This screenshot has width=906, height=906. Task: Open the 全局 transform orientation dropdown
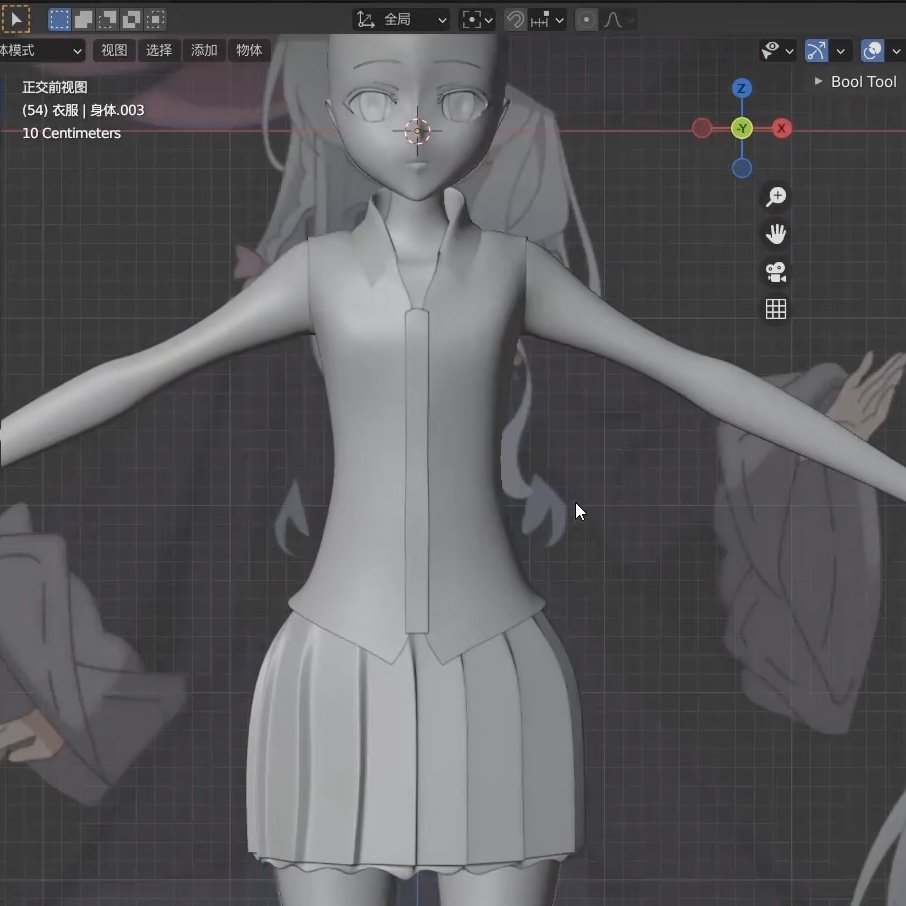point(401,20)
